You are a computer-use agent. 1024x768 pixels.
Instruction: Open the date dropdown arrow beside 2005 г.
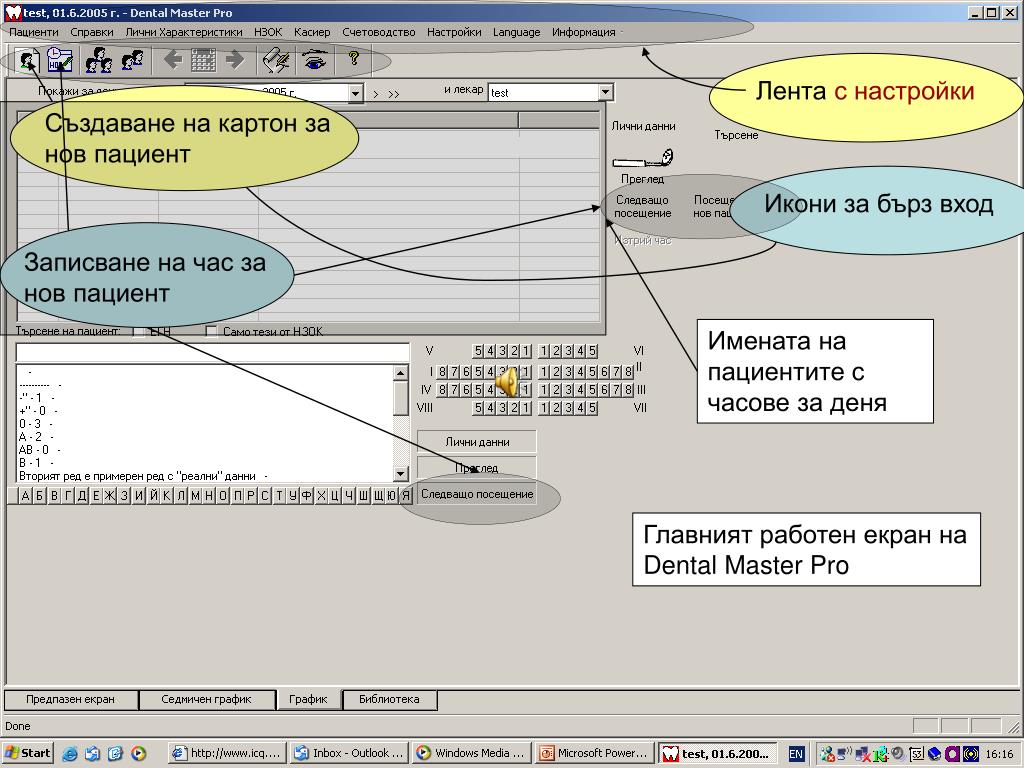coord(355,93)
